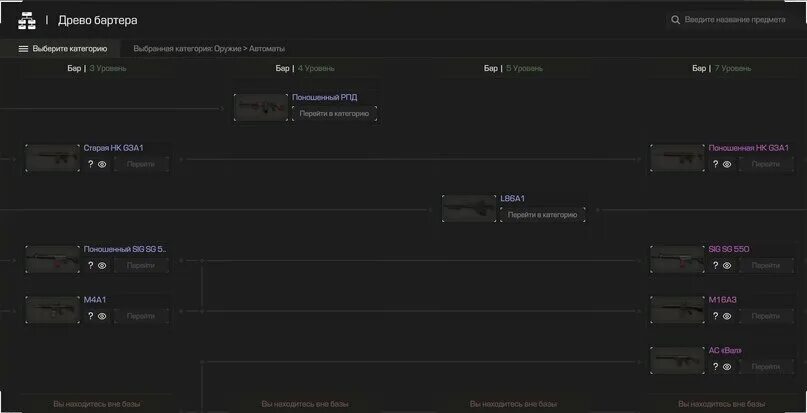The width and height of the screenshot is (807, 413).
Task: Click the "SIG SG 550" item name
Action: [729, 249]
